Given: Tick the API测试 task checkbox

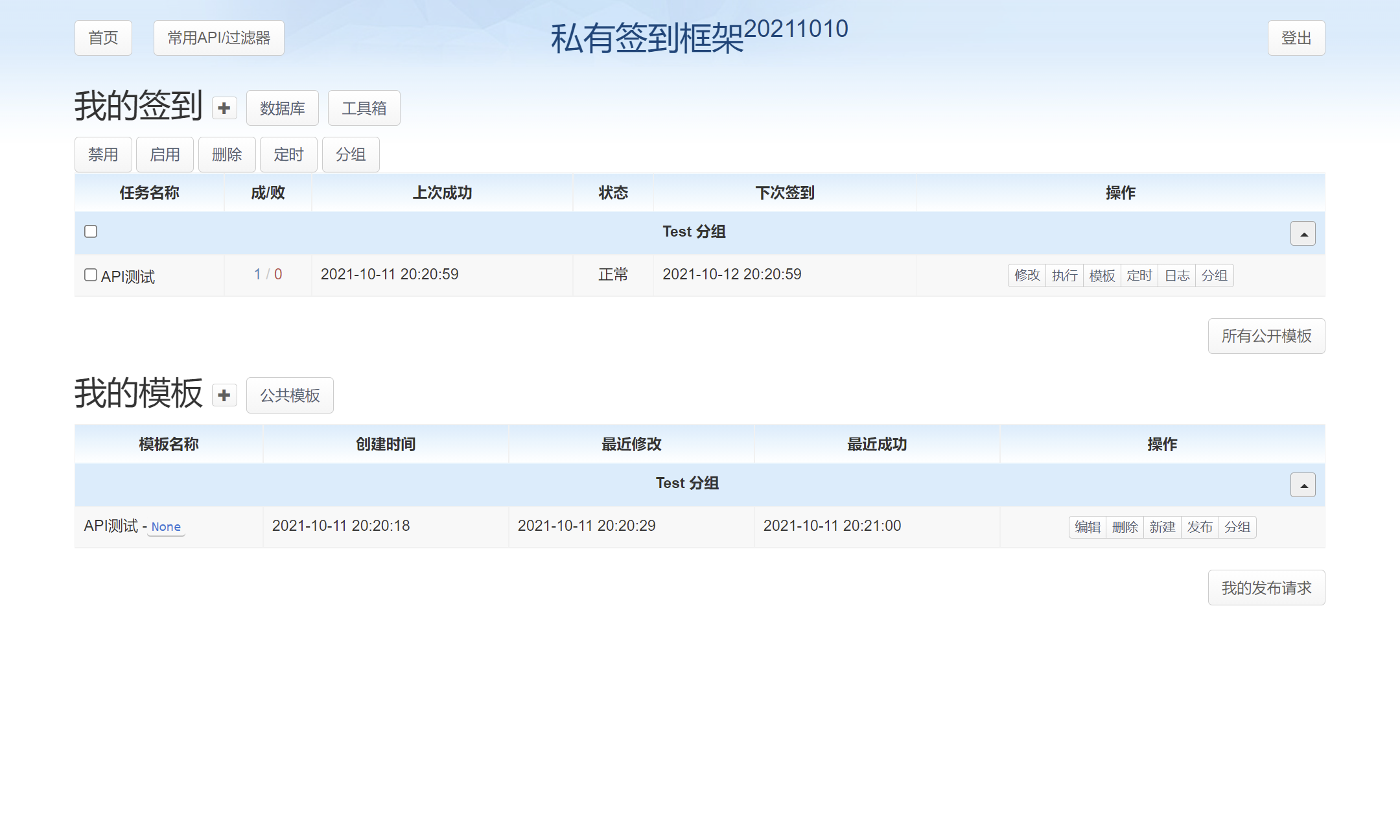Looking at the screenshot, I should click(91, 275).
